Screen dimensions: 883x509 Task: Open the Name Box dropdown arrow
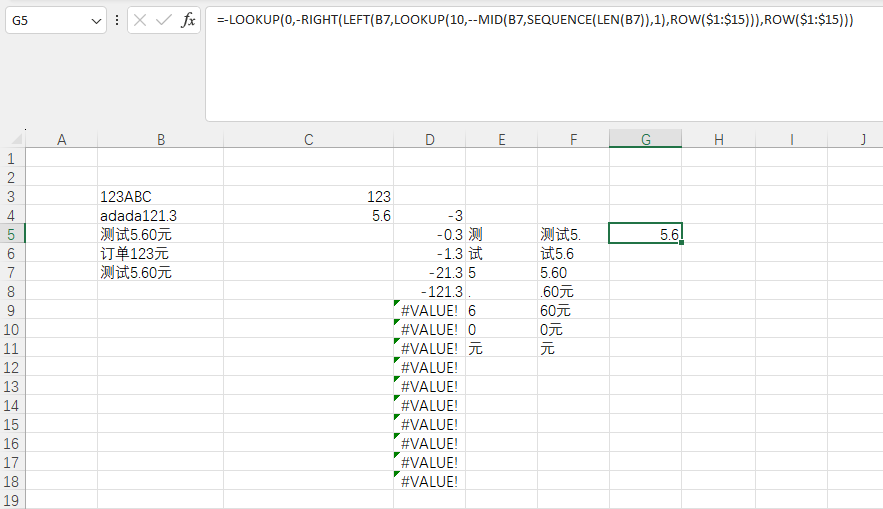[96, 21]
